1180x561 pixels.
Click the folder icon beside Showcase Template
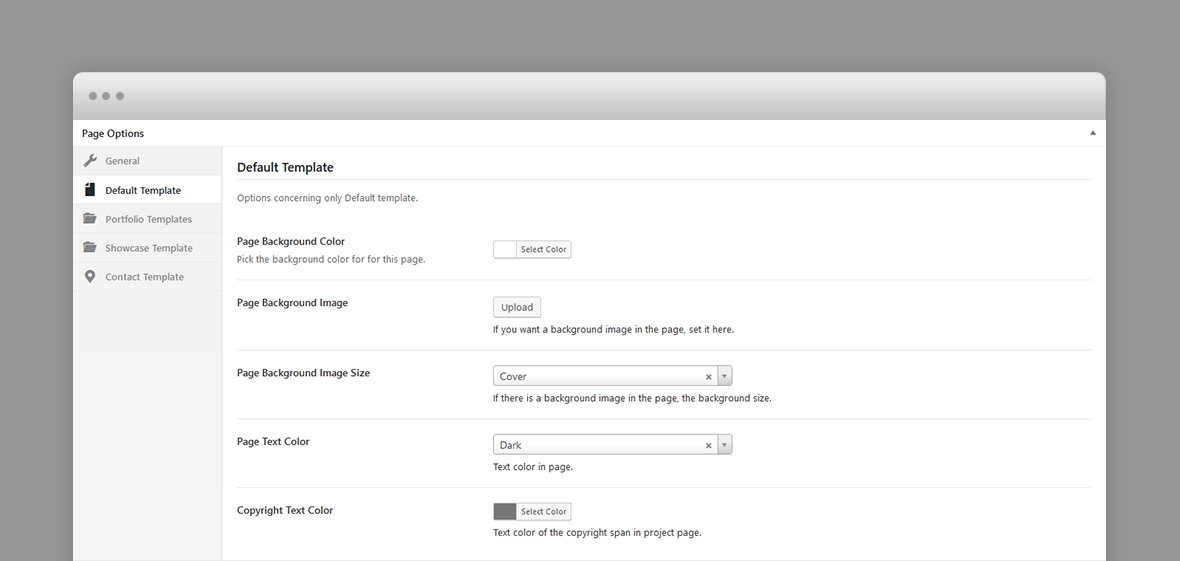[90, 247]
